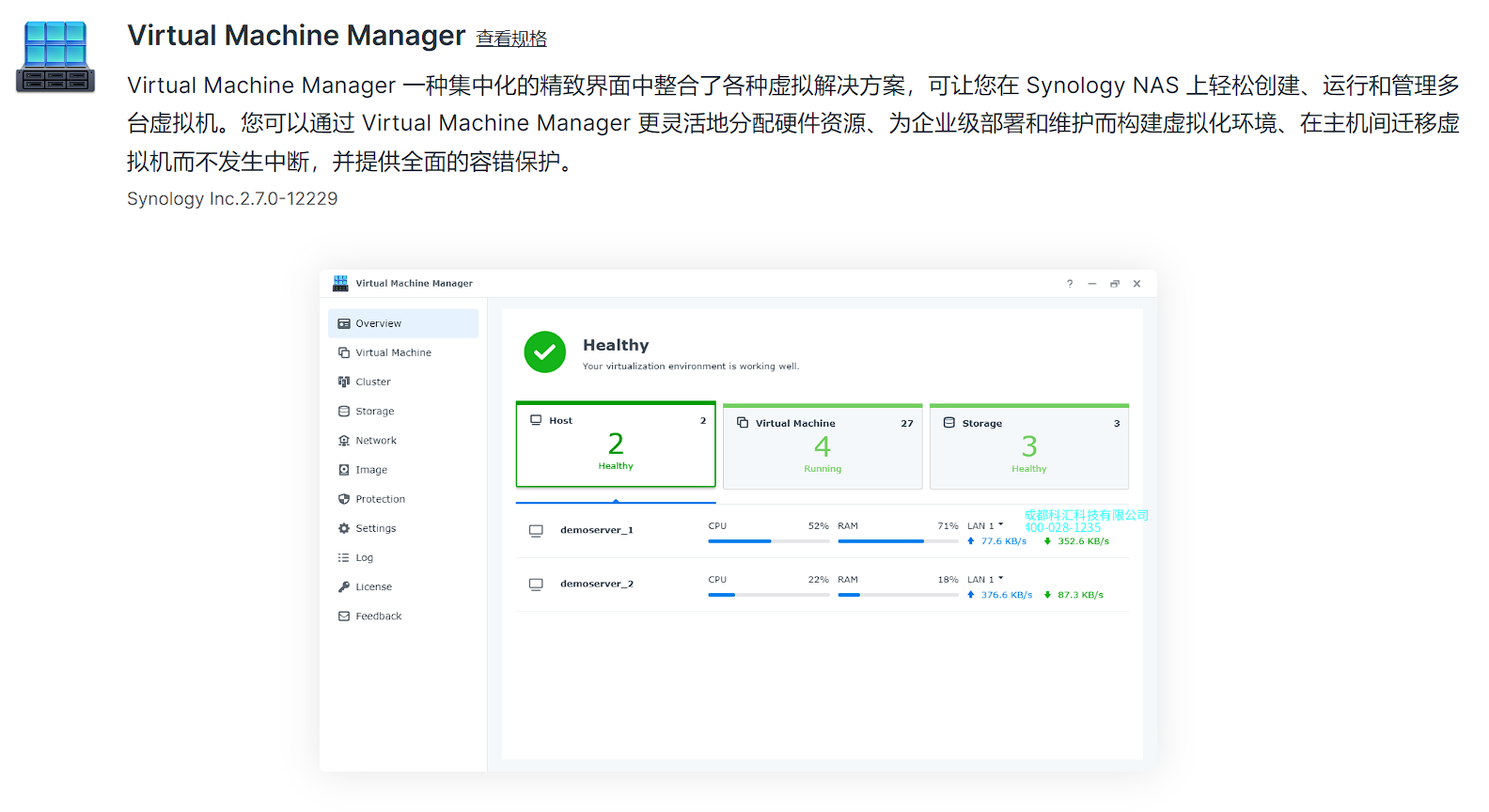Click the Cluster sidebar icon
1489x812 pixels.
point(344,382)
